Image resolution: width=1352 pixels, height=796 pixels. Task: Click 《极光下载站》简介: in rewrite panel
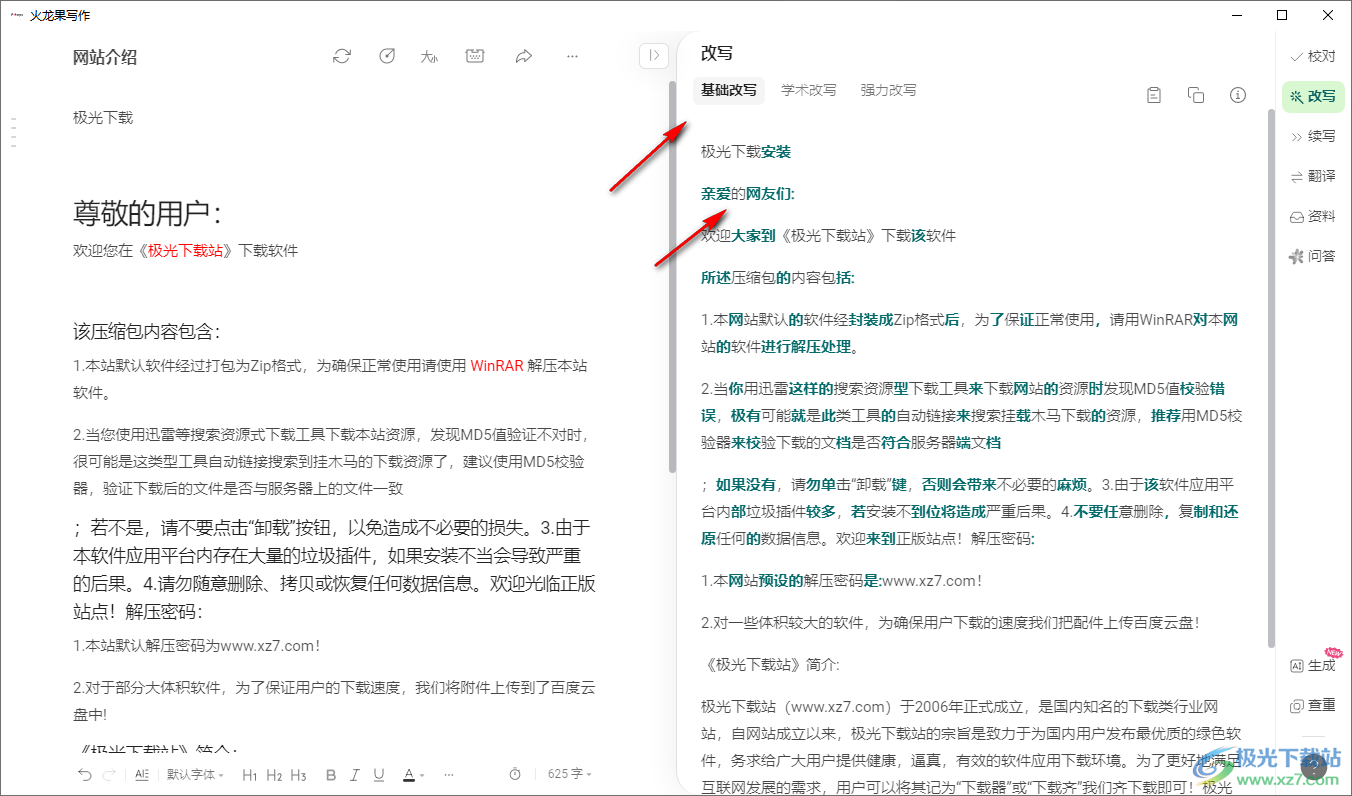click(771, 665)
